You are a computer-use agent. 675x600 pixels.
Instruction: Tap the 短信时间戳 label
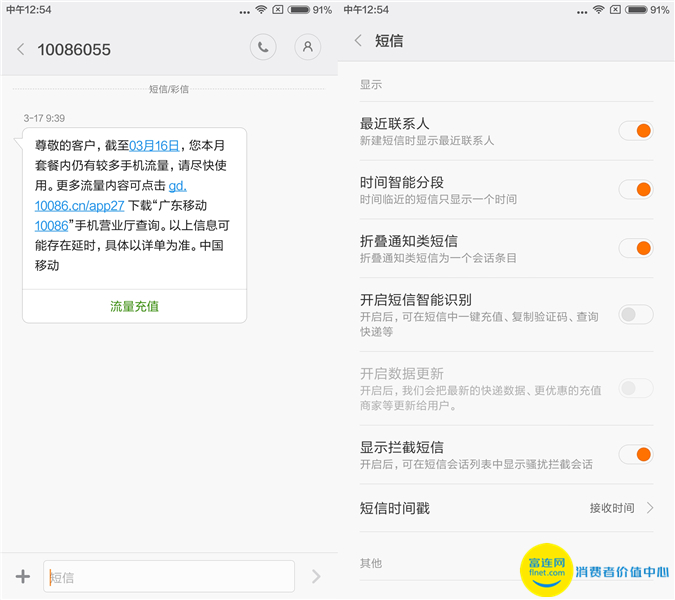pyautogui.click(x=395, y=508)
